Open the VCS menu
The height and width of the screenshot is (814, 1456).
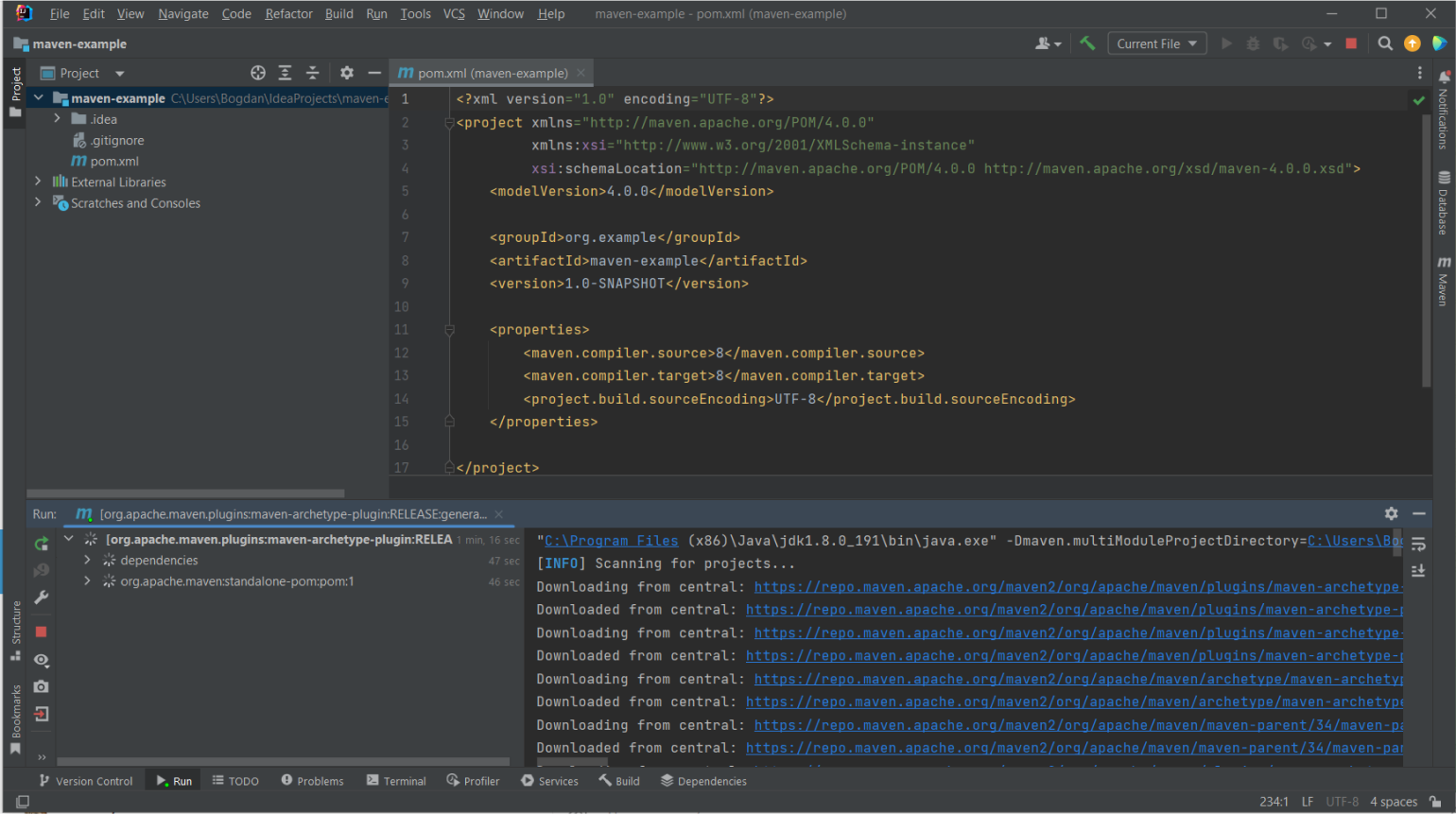coord(454,13)
